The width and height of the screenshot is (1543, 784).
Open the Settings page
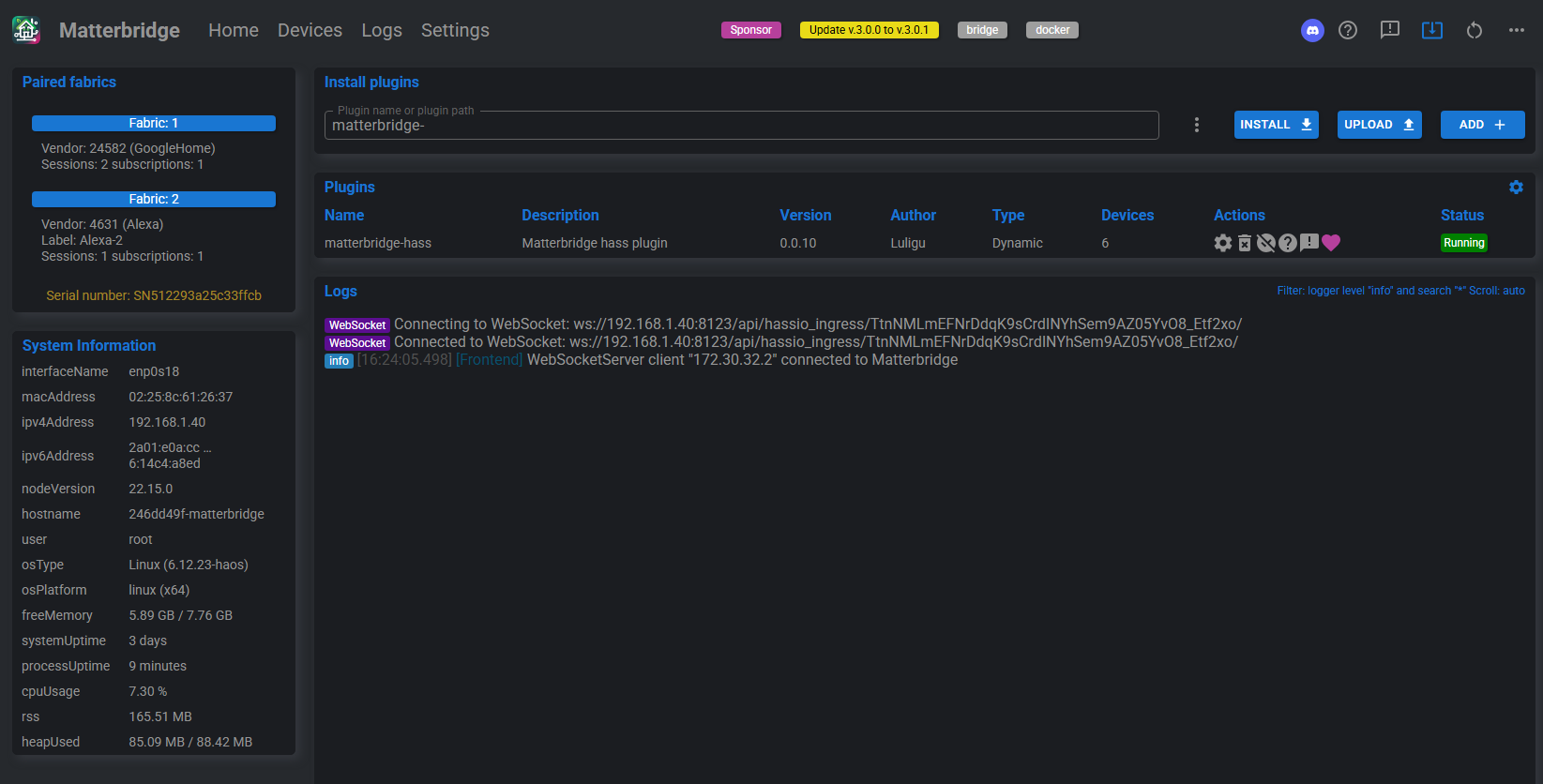coord(455,30)
